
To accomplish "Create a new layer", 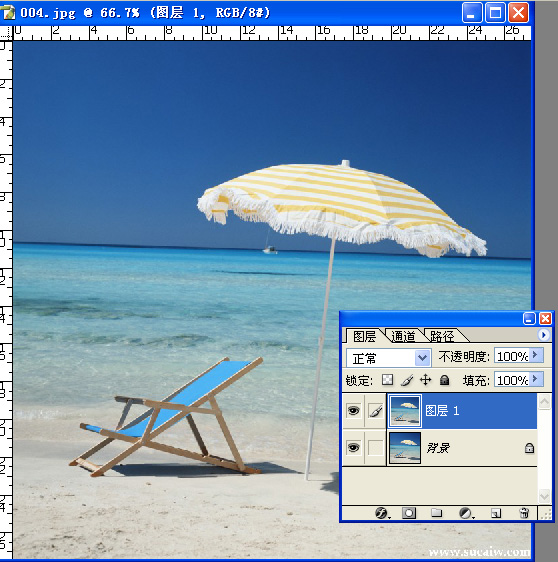I will tap(496, 513).
